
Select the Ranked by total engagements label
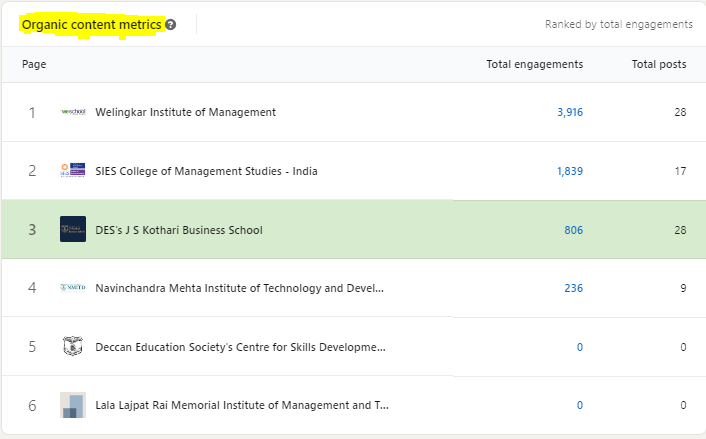point(619,24)
